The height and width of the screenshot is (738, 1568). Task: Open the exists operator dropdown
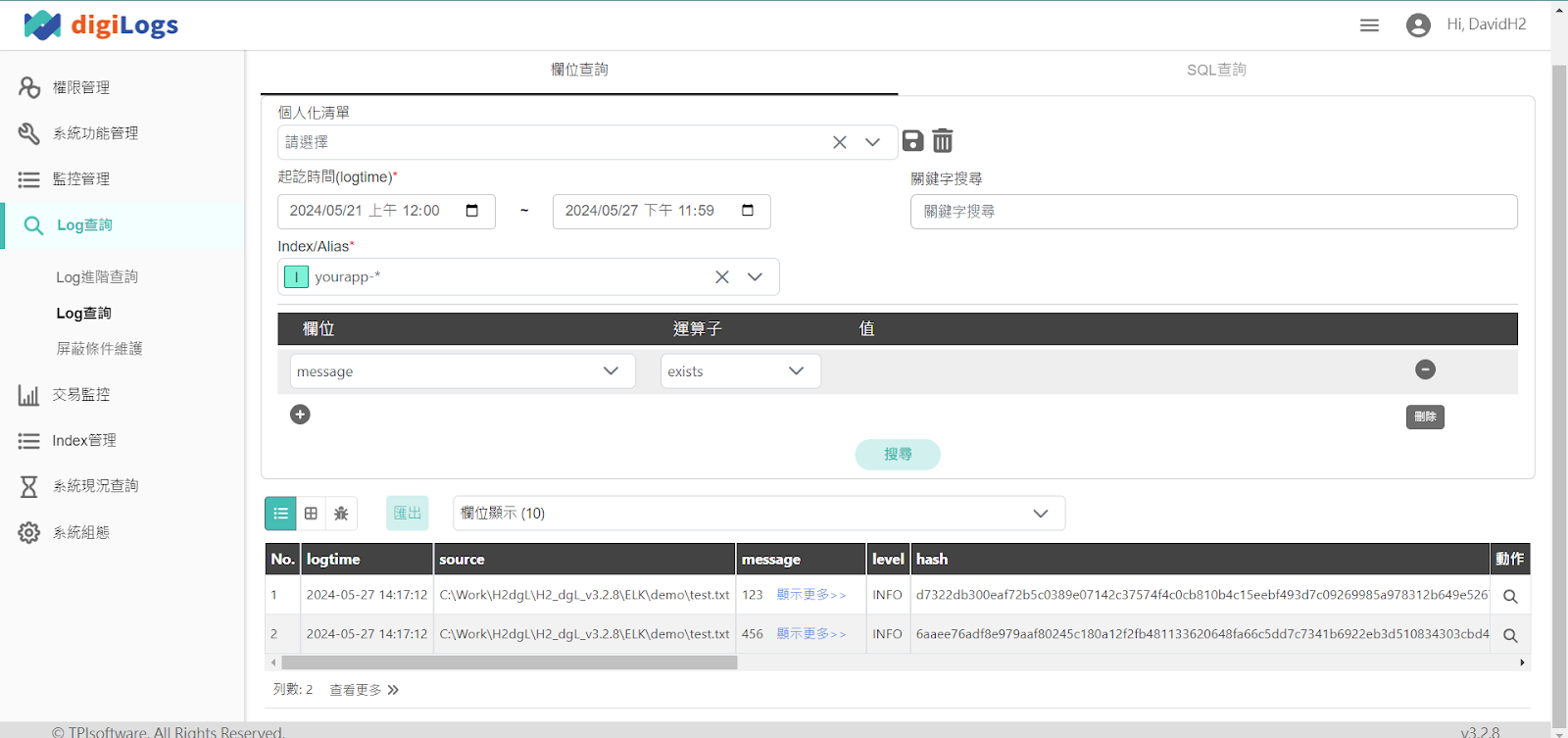[x=741, y=371]
